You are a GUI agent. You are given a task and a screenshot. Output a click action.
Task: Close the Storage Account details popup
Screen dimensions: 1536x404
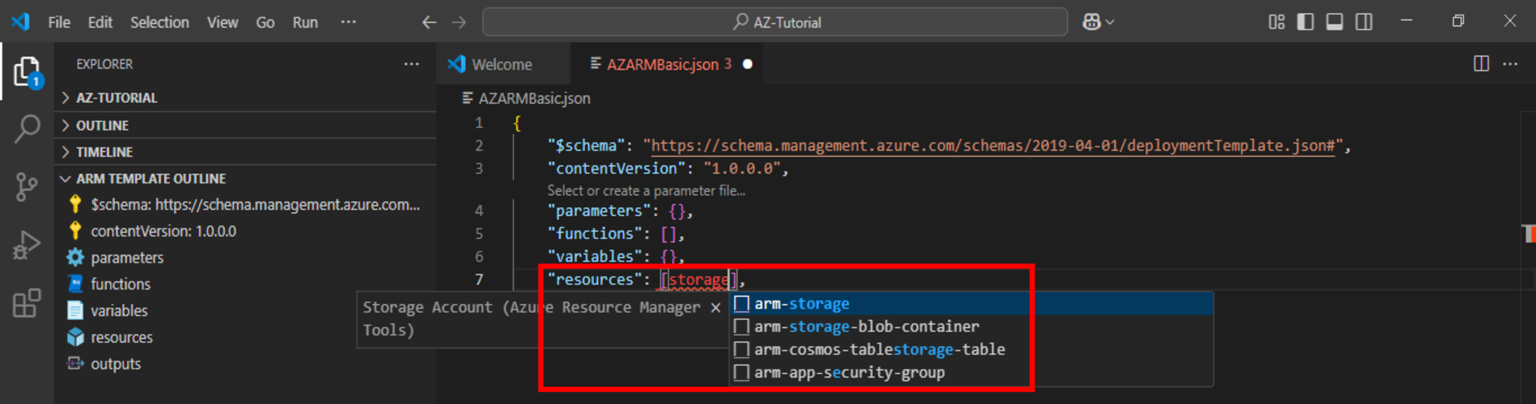coord(715,307)
